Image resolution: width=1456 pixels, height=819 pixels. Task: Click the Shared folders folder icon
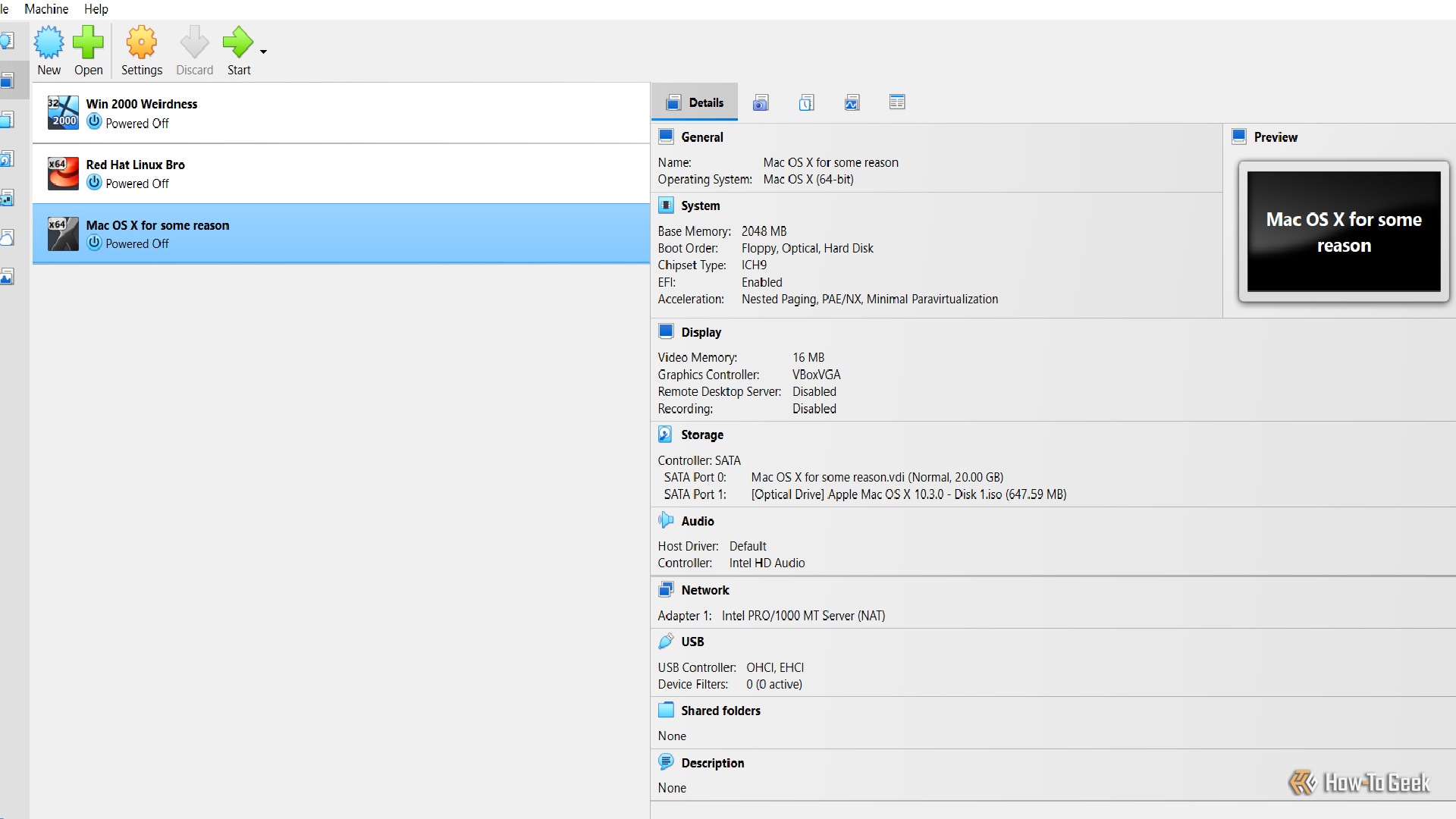click(666, 710)
